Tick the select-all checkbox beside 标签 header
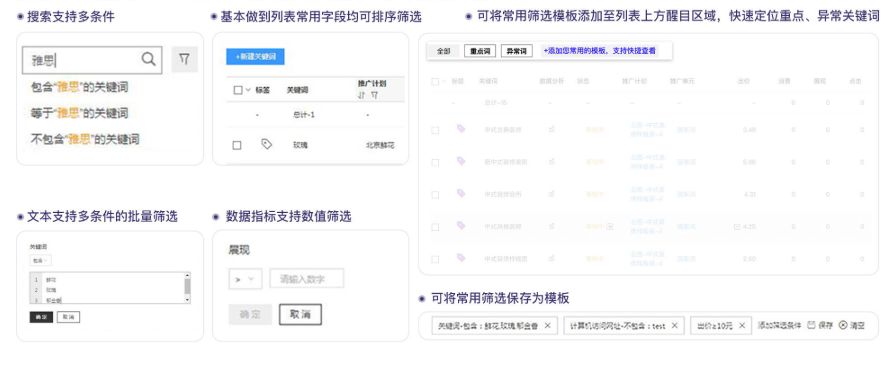 click(x=238, y=90)
